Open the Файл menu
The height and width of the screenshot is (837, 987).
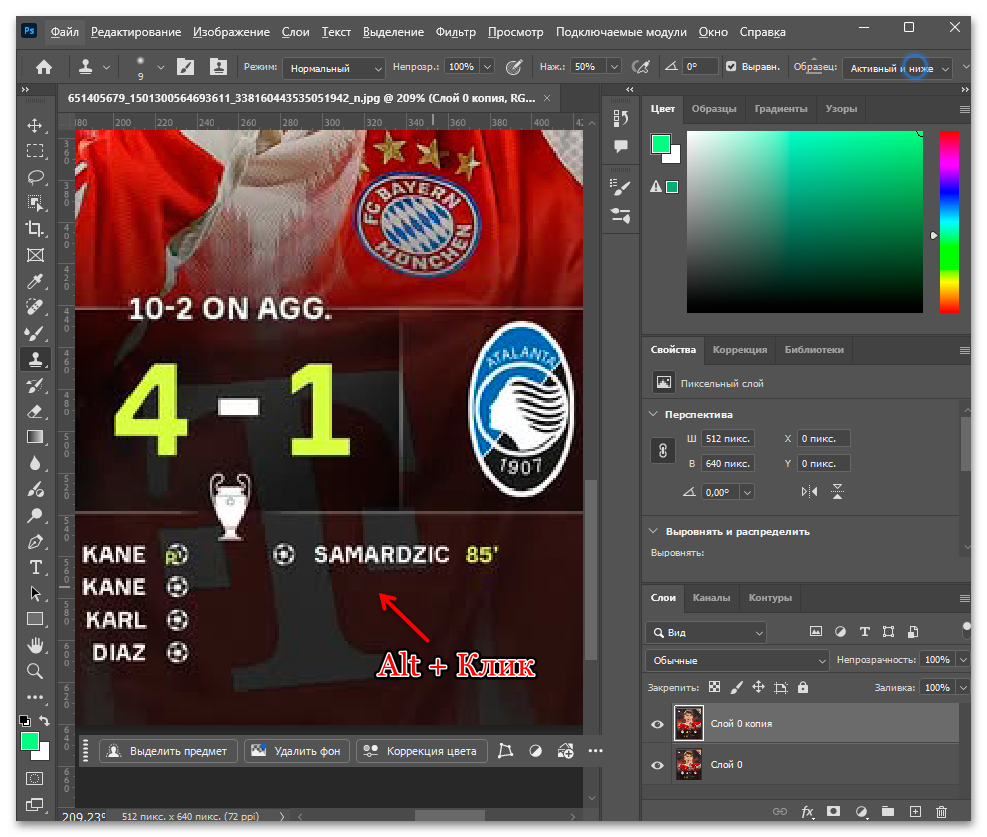65,32
